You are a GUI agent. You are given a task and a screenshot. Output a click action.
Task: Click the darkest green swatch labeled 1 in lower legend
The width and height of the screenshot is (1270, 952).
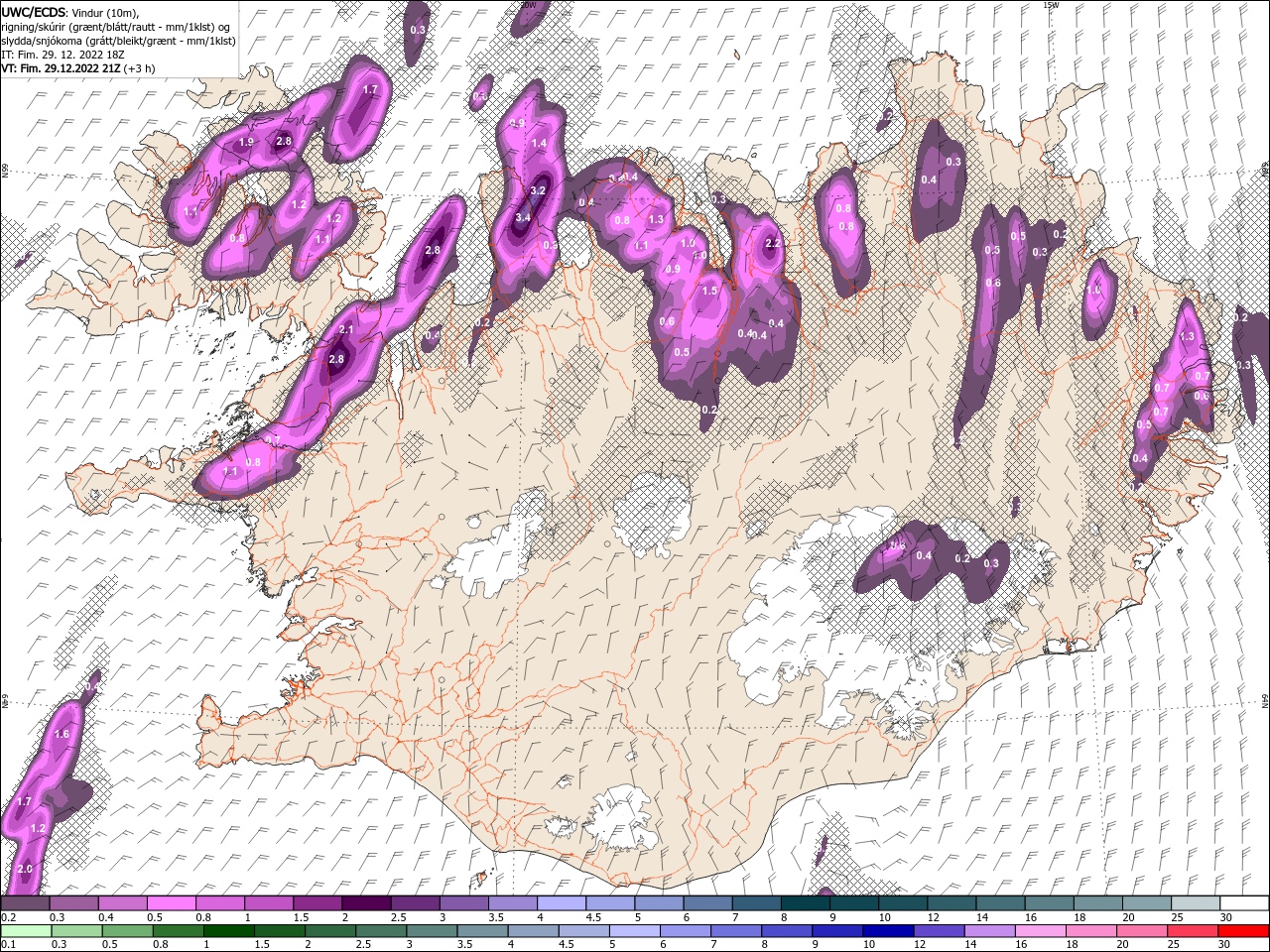pyautogui.click(x=228, y=931)
